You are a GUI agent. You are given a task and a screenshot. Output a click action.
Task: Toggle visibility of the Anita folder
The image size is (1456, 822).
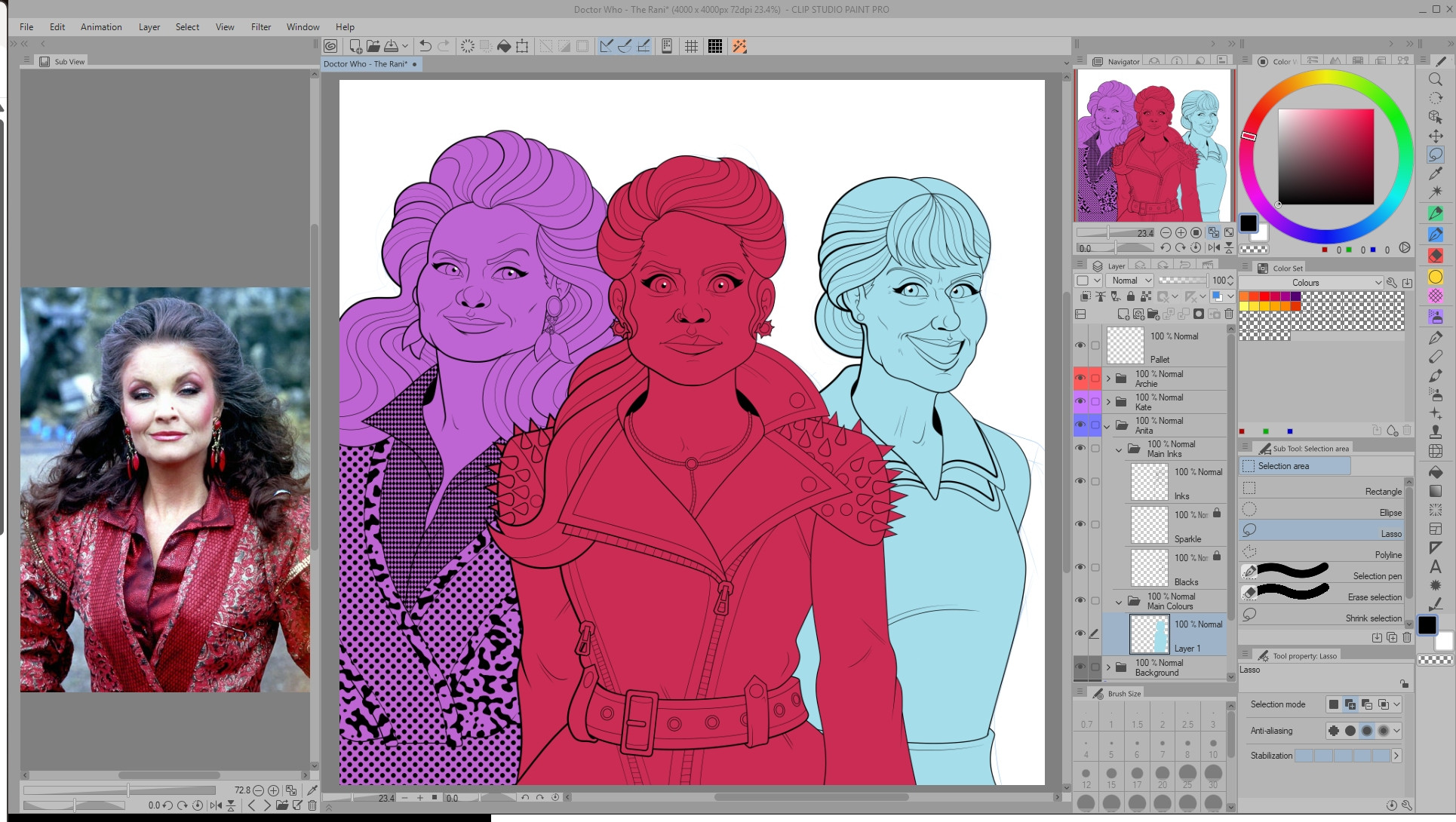(1080, 425)
